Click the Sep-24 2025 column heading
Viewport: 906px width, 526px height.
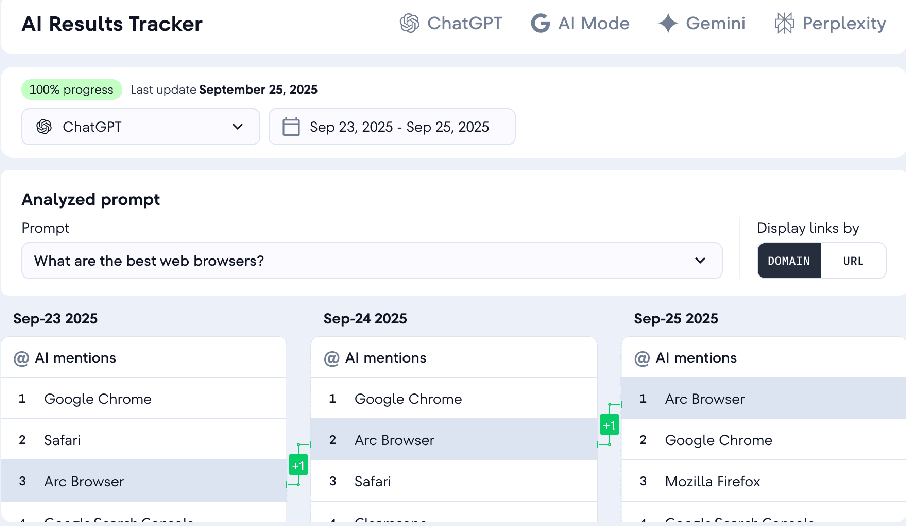[365, 318]
